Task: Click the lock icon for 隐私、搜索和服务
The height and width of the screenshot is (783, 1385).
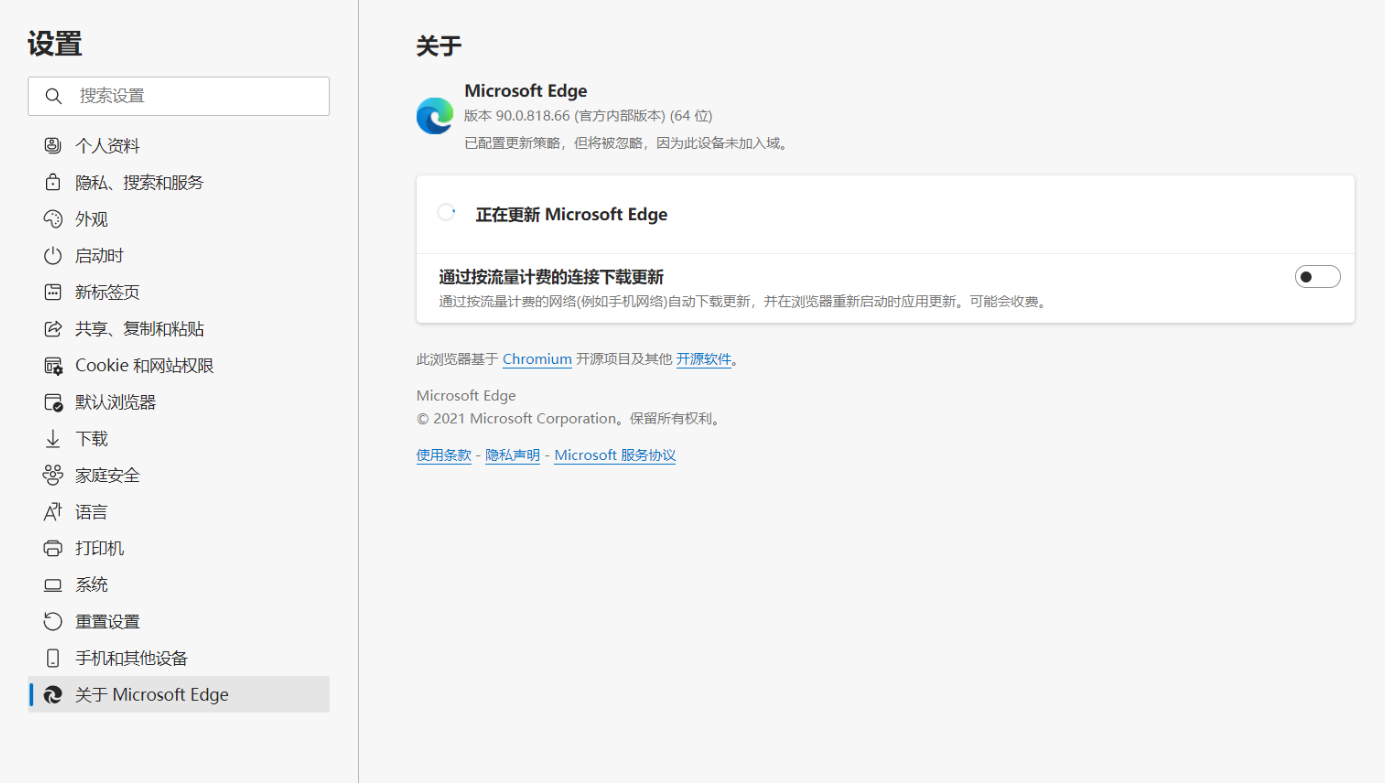Action: pos(53,182)
